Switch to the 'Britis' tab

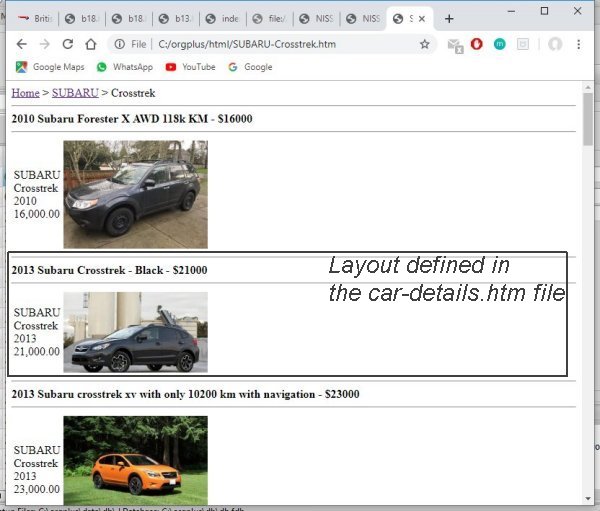35,19
